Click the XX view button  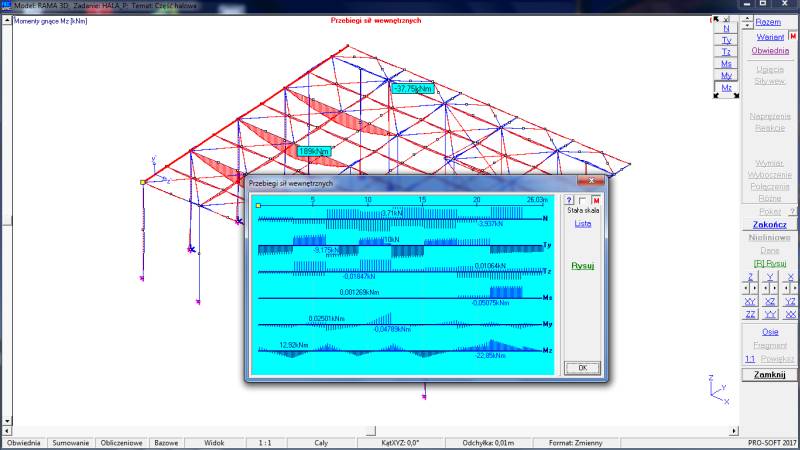tap(790, 314)
